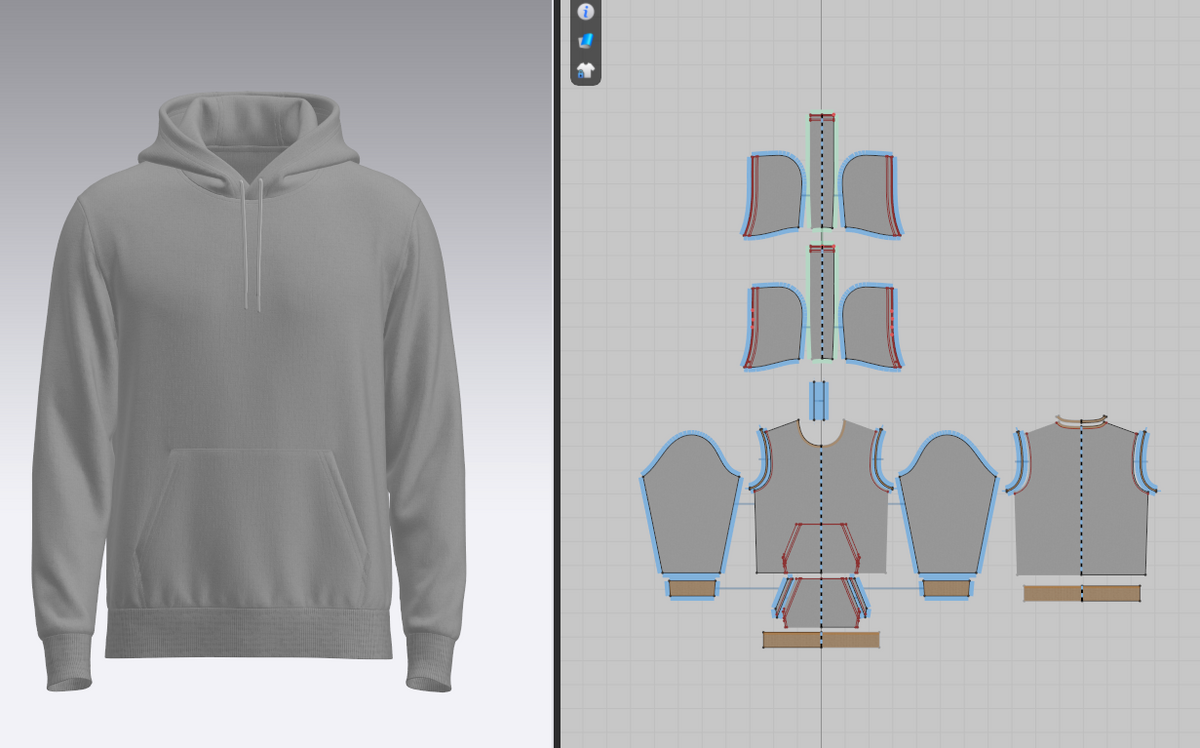The height and width of the screenshot is (748, 1200).
Task: Select the separate kangaroo pocket pattern piece
Action: click(821, 602)
